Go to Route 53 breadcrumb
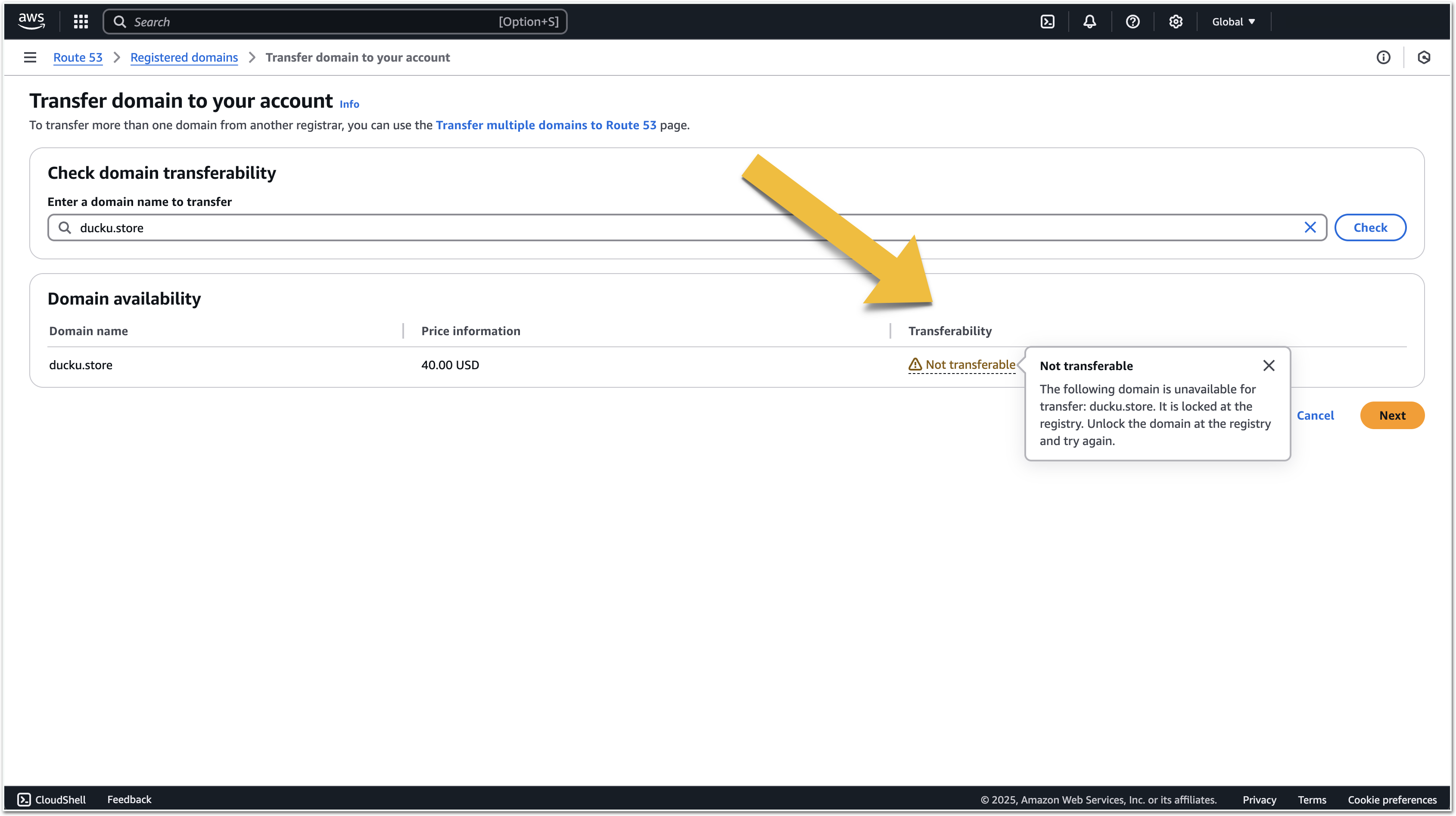This screenshot has width=1456, height=816. tap(78, 57)
